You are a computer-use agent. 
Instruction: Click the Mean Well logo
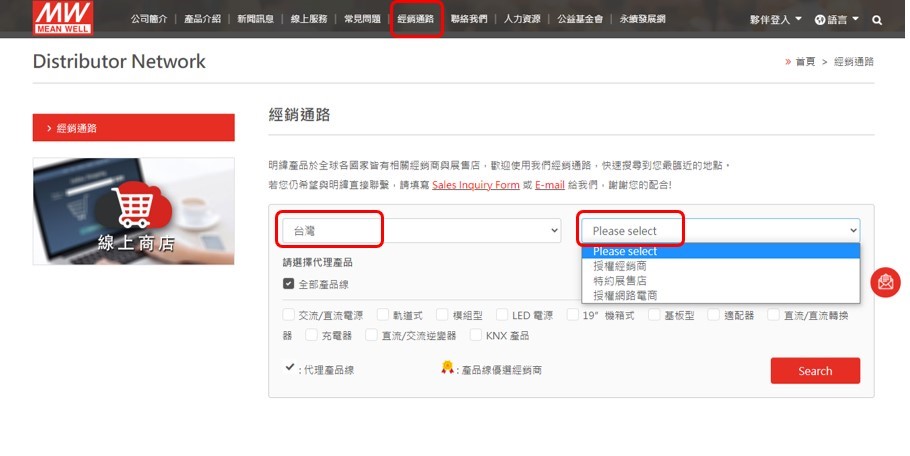pyautogui.click(x=61, y=17)
